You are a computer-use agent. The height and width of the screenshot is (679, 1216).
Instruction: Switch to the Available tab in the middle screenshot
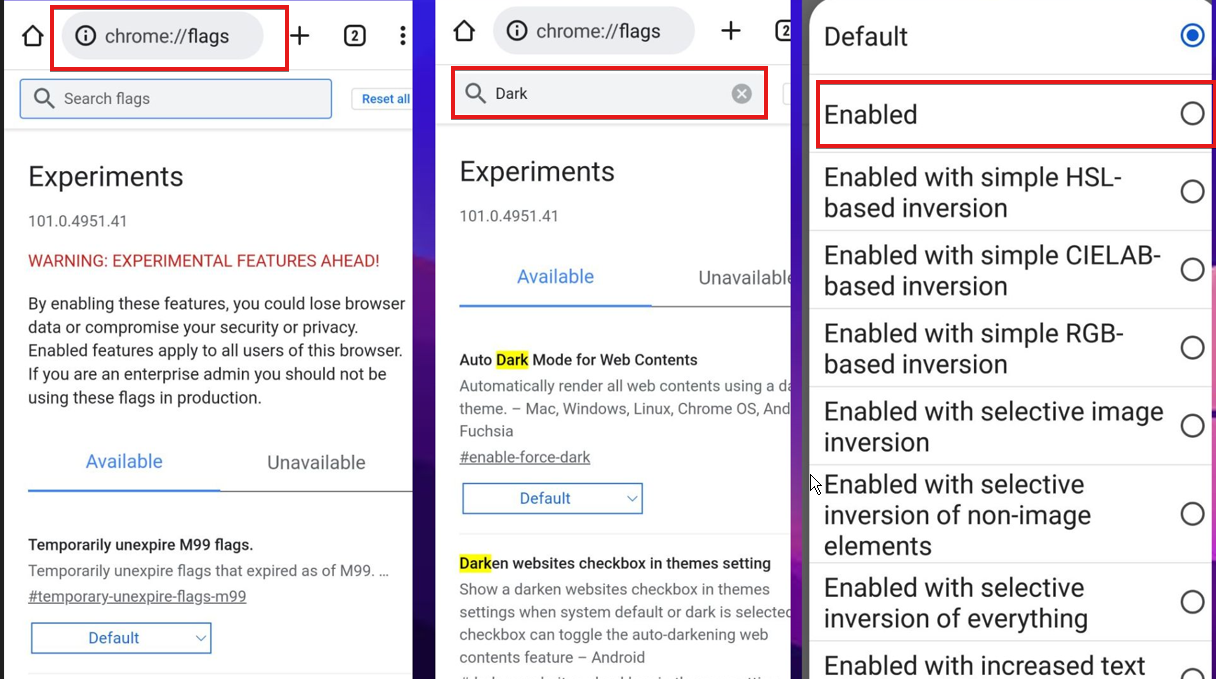(x=555, y=277)
